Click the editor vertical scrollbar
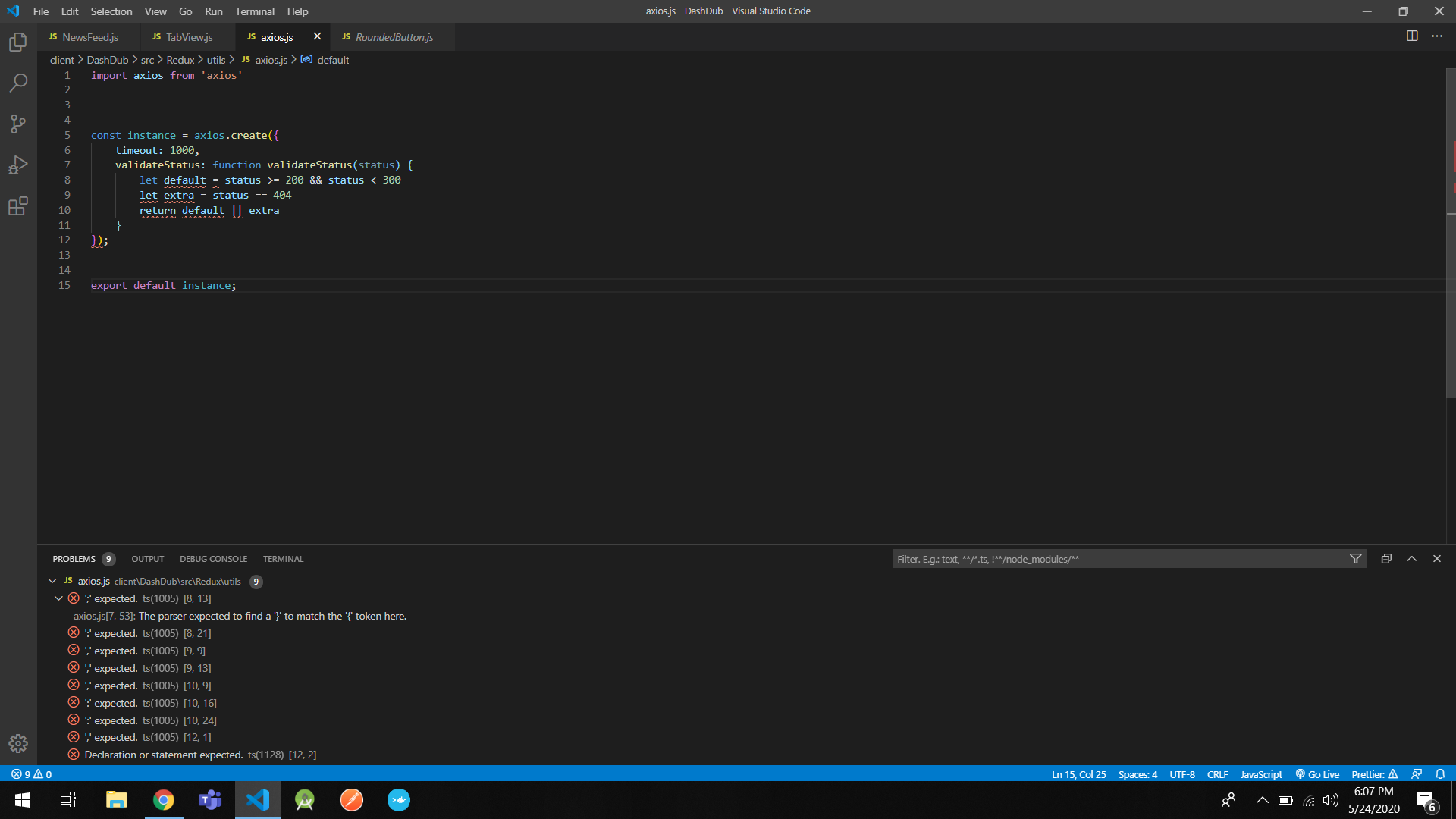Viewport: 1456px width, 819px height. pyautogui.click(x=1450, y=227)
